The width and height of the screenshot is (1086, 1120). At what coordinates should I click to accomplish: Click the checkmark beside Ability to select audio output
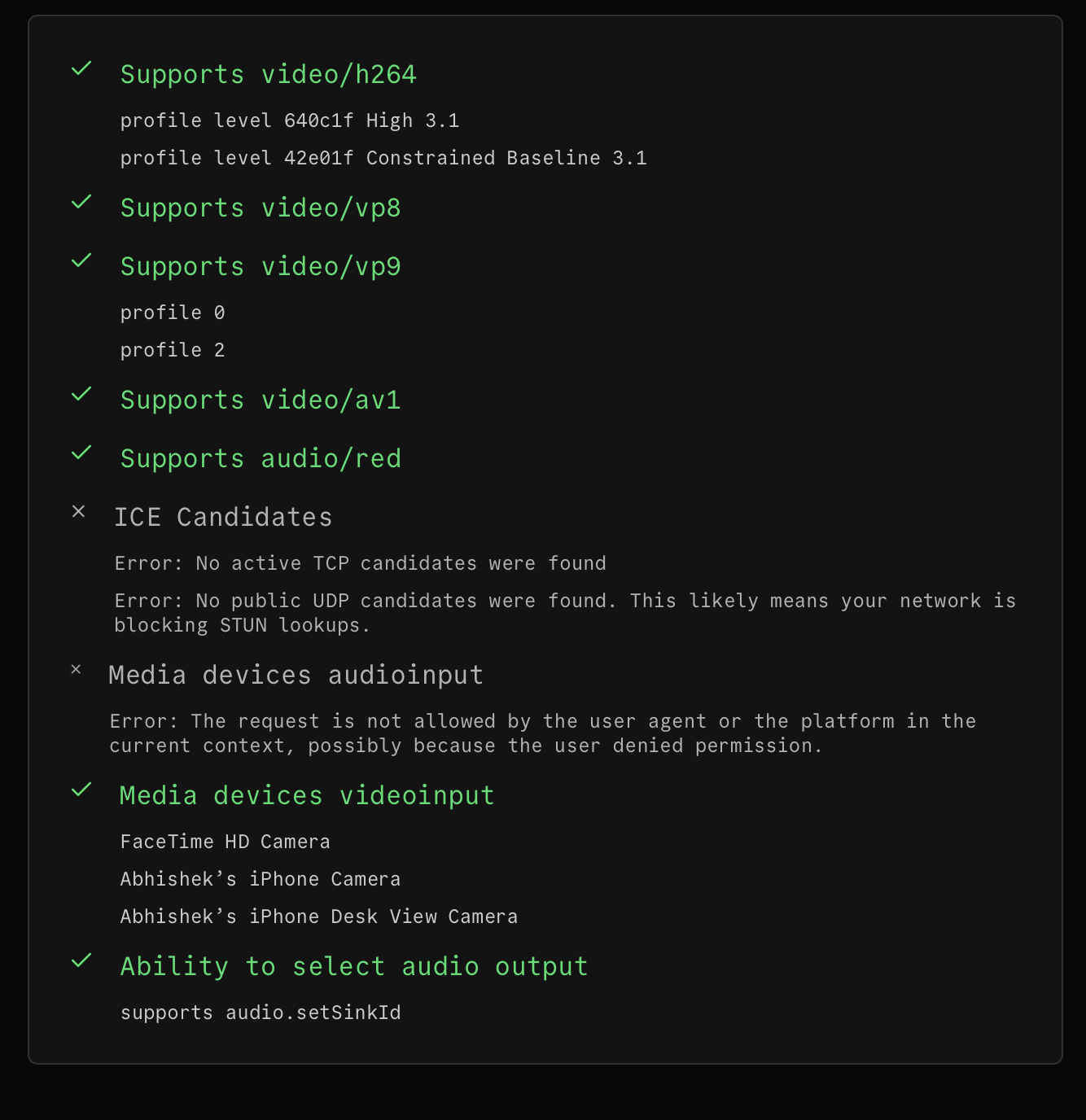point(81,961)
